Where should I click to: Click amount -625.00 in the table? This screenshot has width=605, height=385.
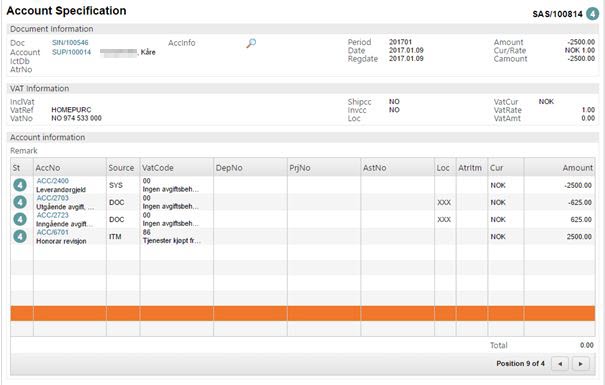pyautogui.click(x=580, y=202)
